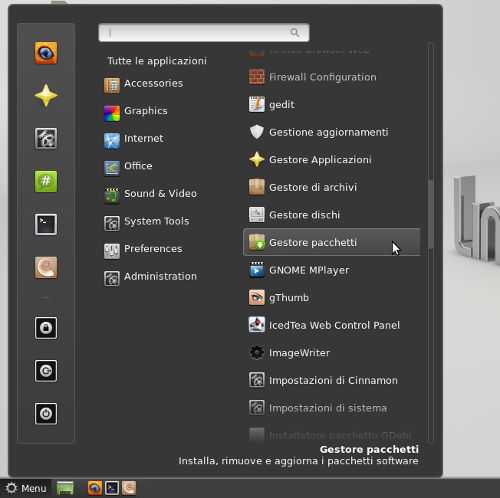Select the Internet category
This screenshot has height=498, width=500.
click(x=144, y=138)
